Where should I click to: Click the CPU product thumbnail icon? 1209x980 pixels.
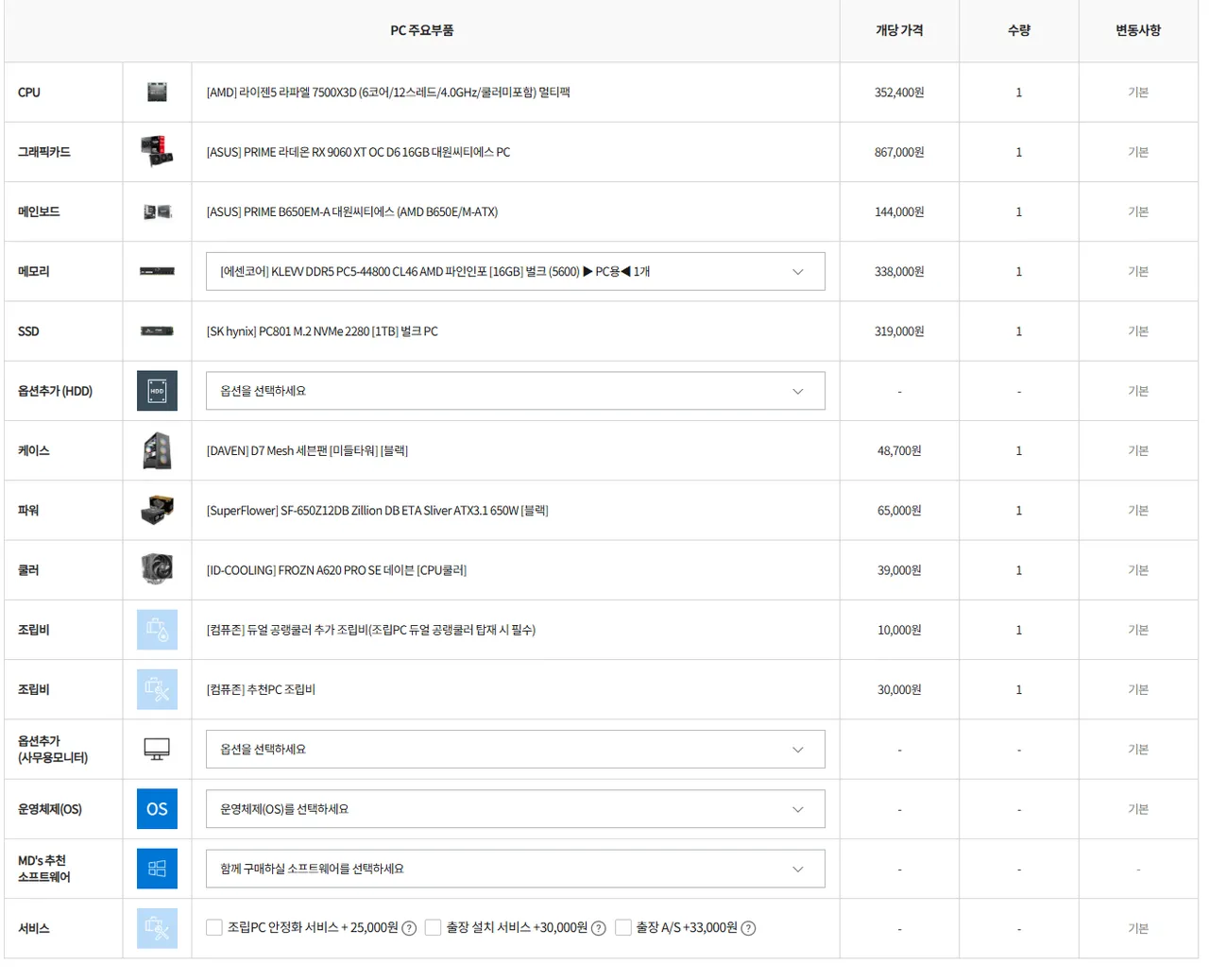157,93
